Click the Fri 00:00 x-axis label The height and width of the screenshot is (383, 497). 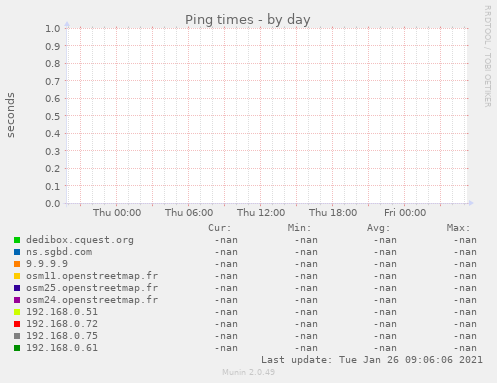point(405,213)
